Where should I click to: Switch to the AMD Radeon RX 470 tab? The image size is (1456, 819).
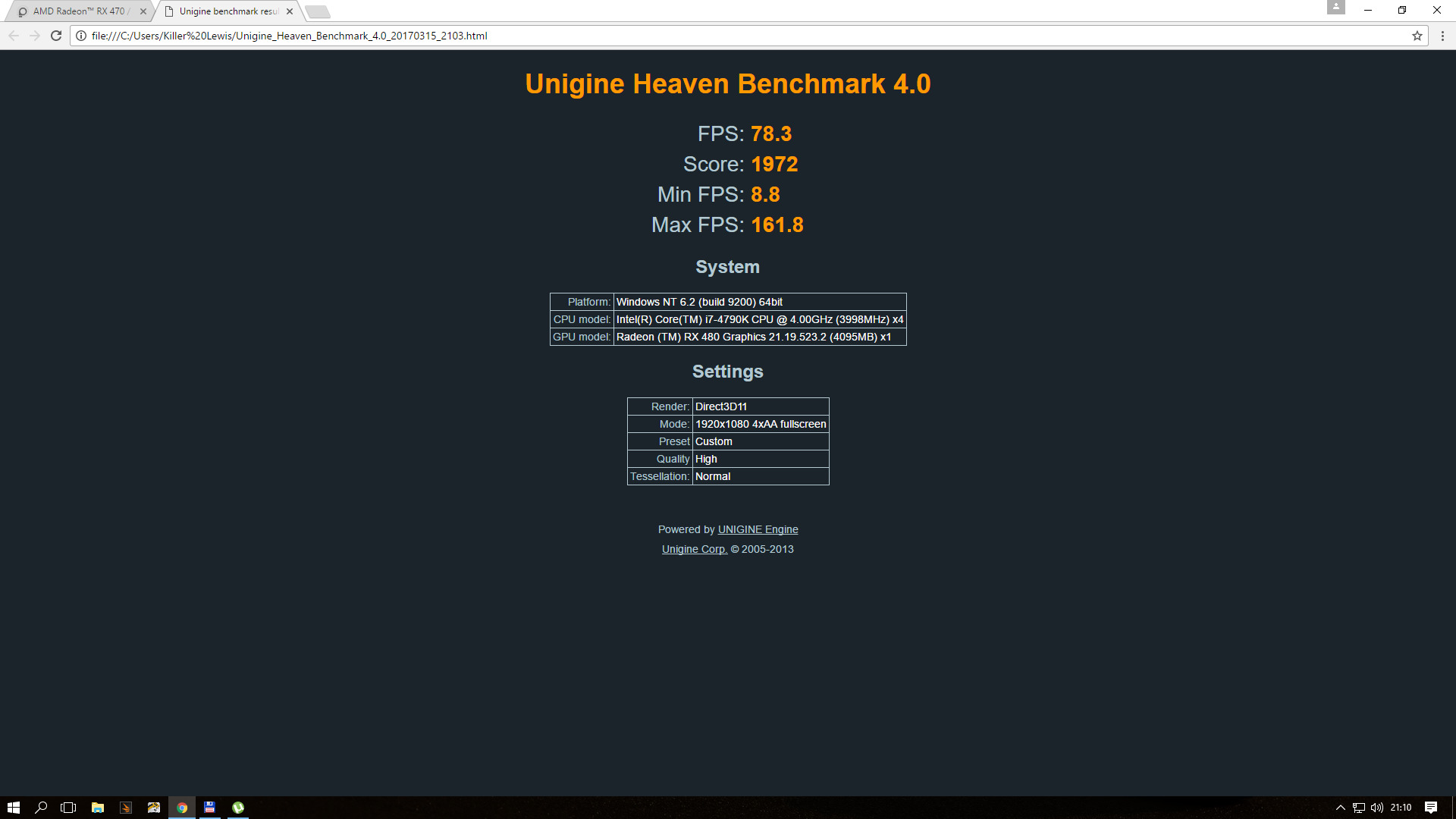(80, 11)
